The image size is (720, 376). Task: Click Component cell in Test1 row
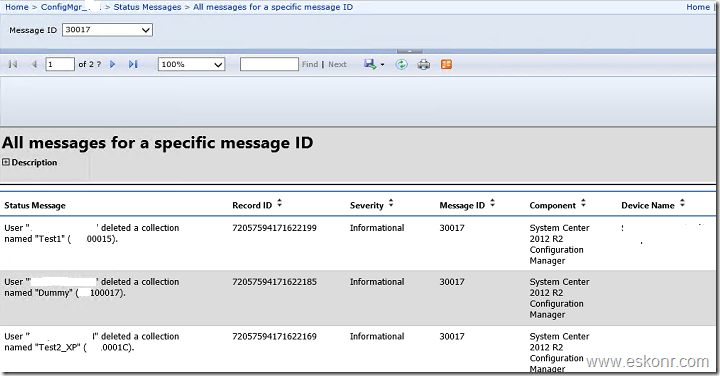click(559, 244)
